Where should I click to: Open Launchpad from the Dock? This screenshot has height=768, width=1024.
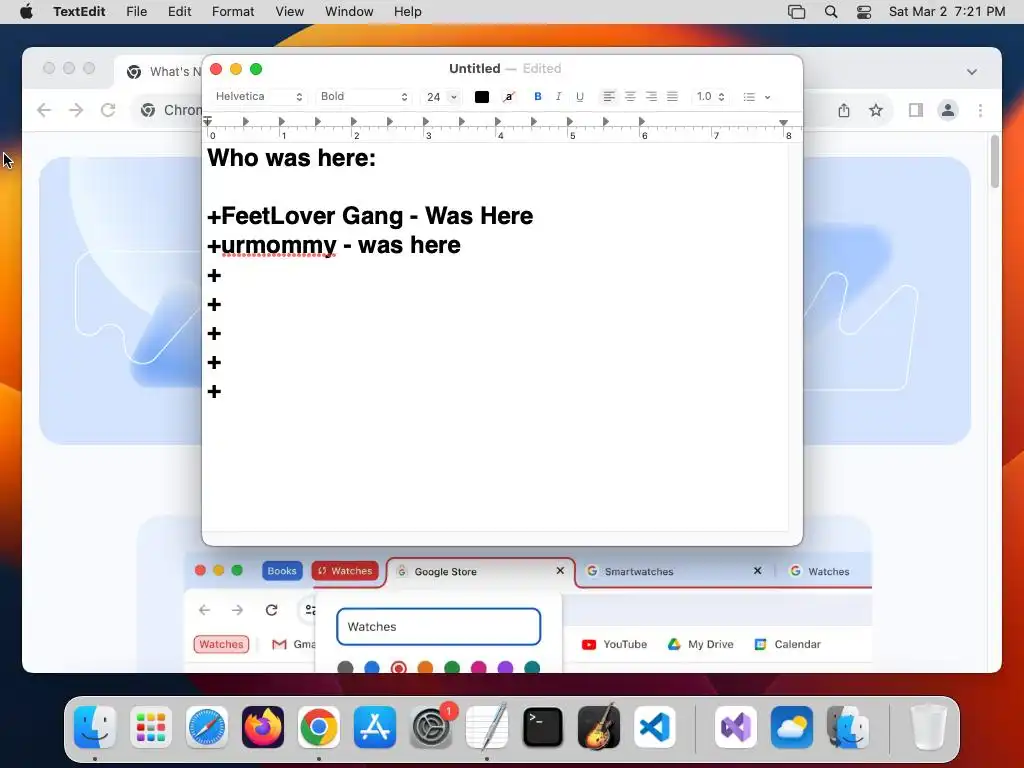click(x=151, y=727)
